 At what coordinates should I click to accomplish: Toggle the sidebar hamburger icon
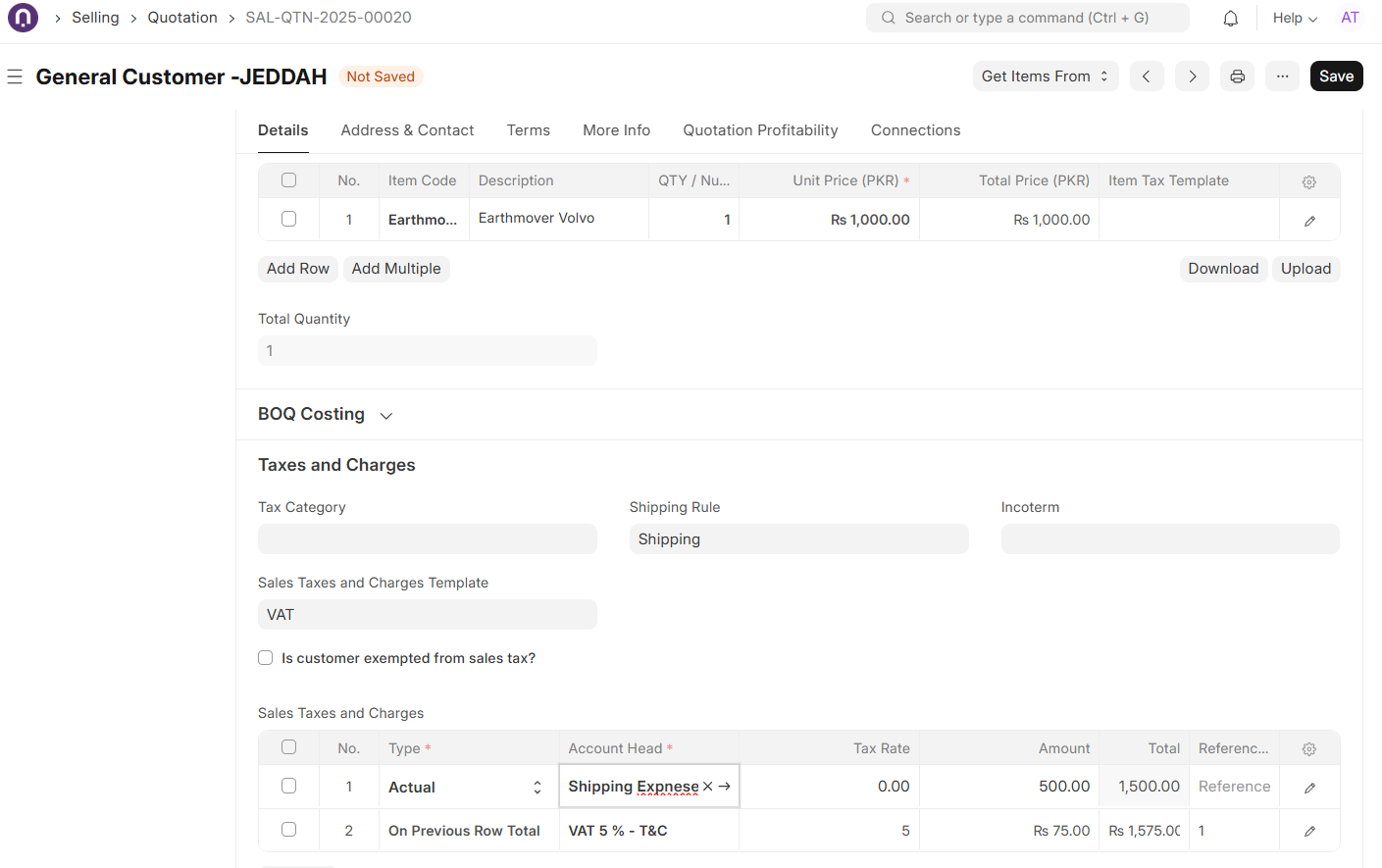[15, 77]
